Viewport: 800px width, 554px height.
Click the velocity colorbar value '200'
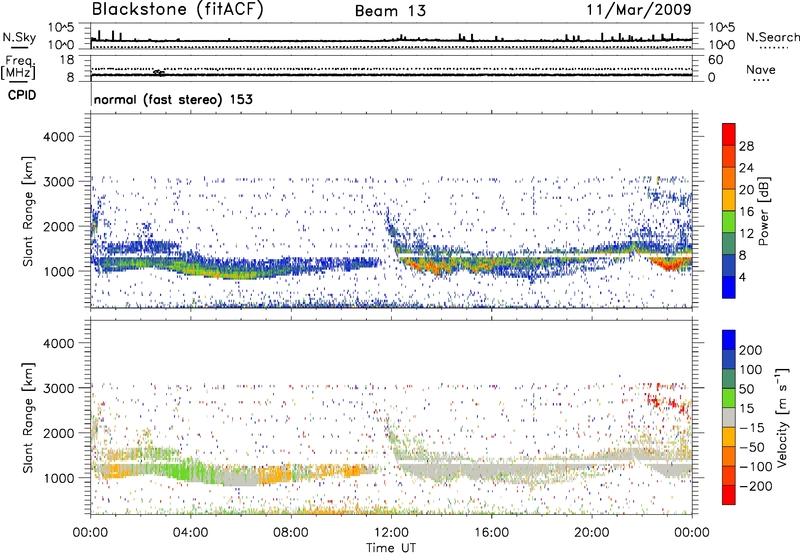[x=751, y=350]
